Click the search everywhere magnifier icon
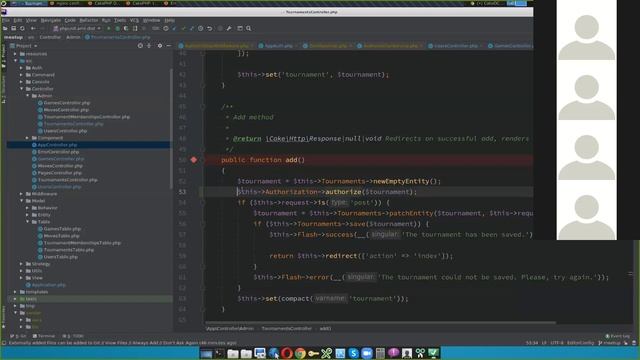 [x=249, y=29]
